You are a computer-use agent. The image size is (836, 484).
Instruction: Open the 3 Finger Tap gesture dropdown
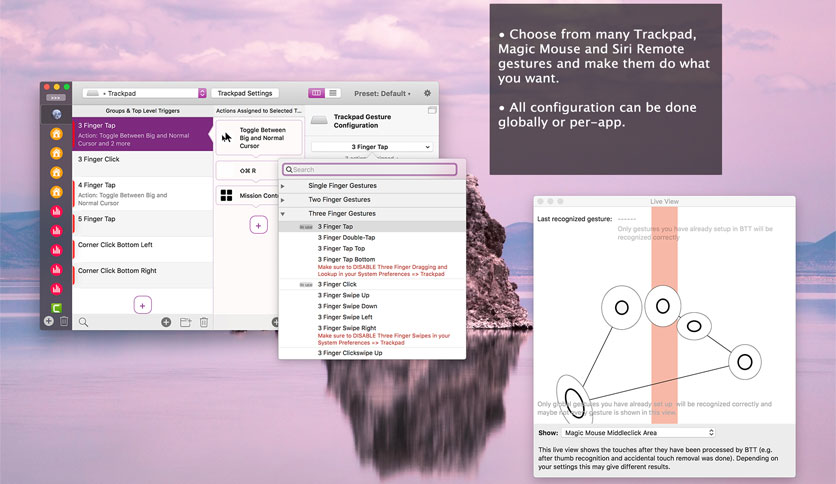(372, 147)
